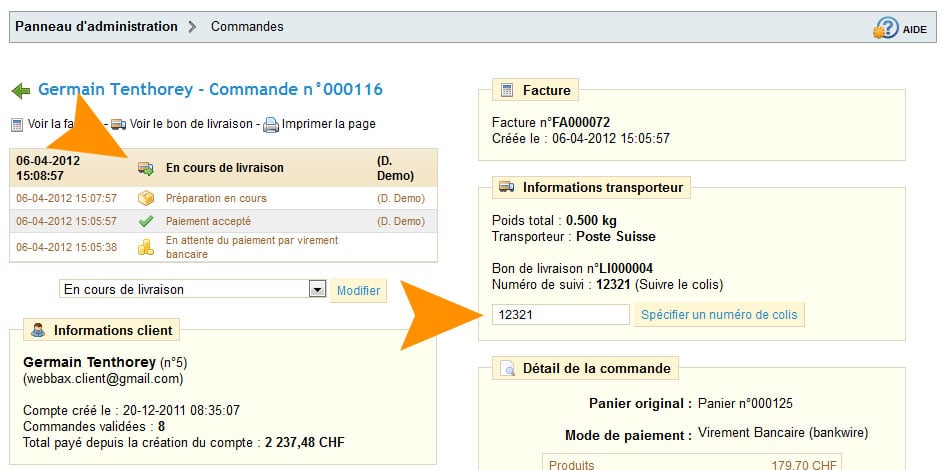Focus the tracking number field containing 12321
The width and height of the screenshot is (944, 470).
tap(560, 315)
